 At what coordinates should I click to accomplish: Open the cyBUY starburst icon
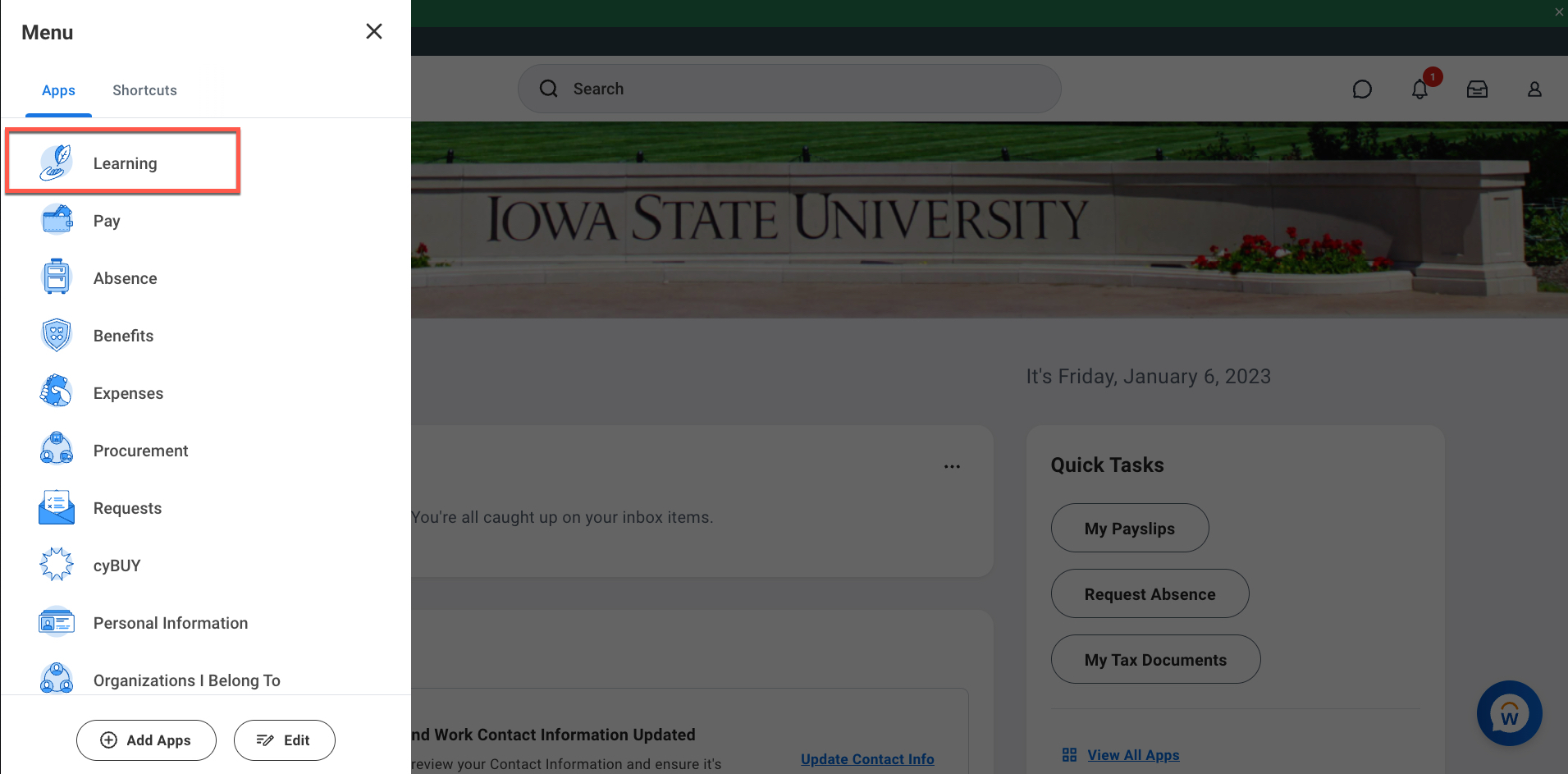tap(57, 565)
